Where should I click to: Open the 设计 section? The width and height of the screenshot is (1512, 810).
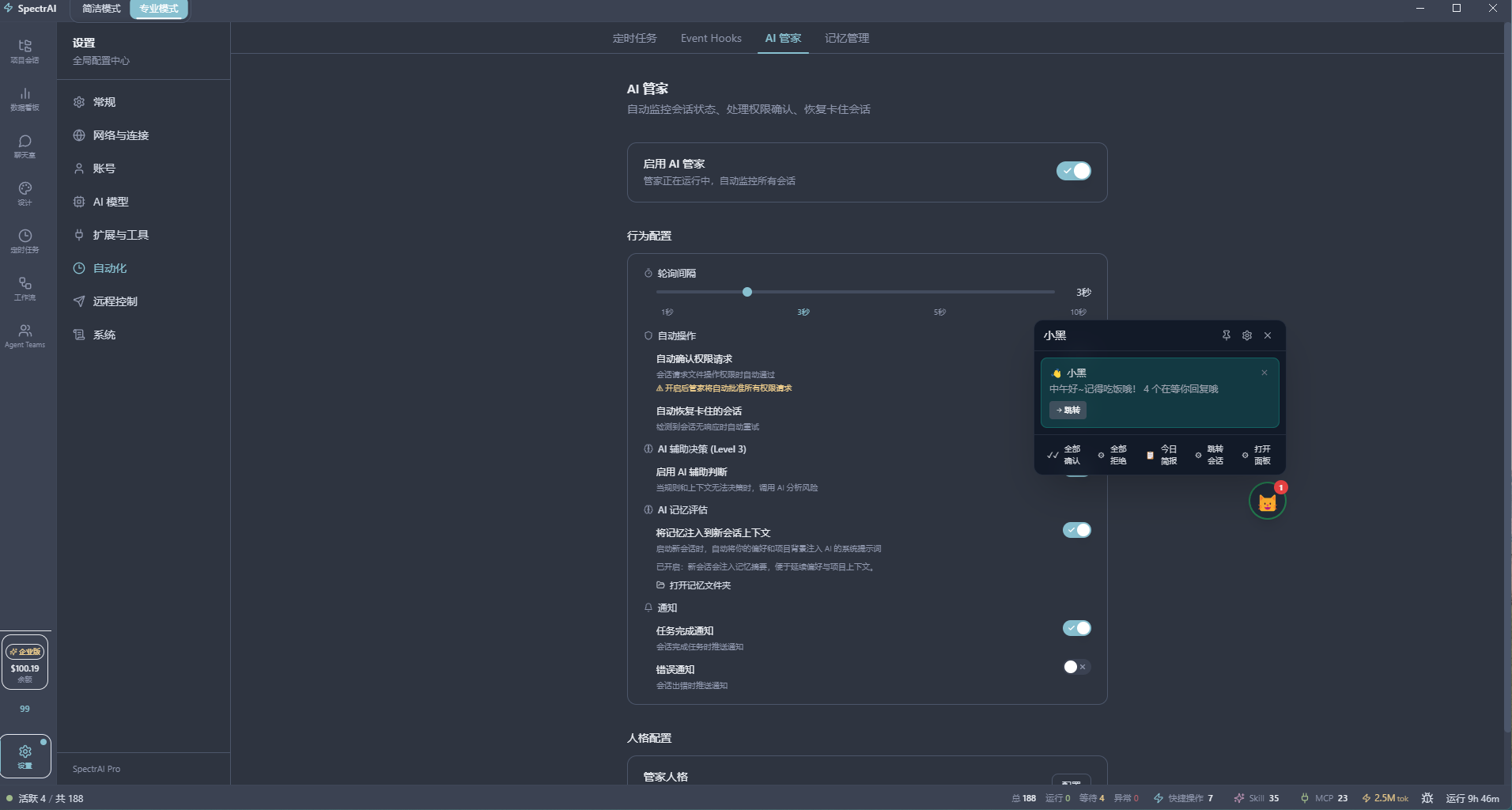click(x=25, y=192)
